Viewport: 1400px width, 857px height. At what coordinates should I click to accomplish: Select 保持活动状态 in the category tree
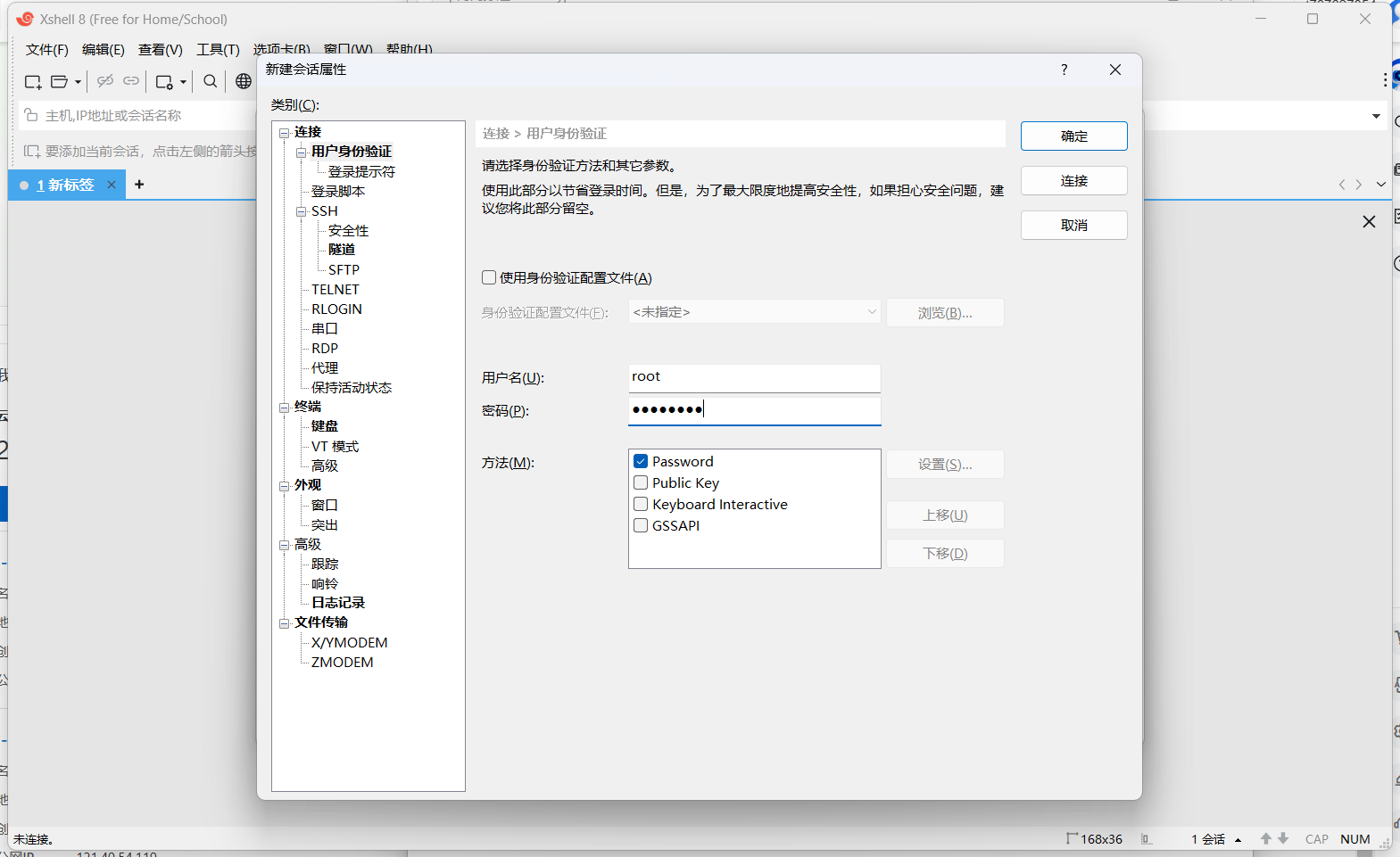pos(352,387)
